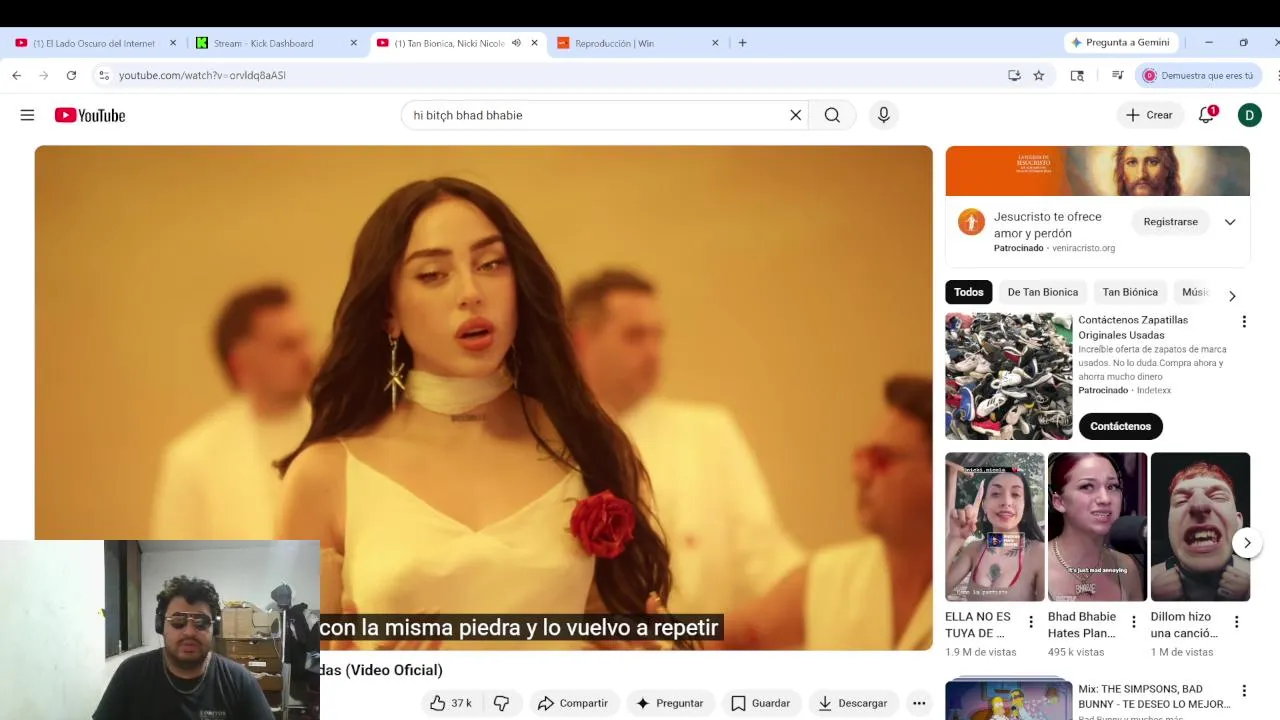The width and height of the screenshot is (1280, 720).
Task: Start voice search with the microphone
Action: (883, 115)
